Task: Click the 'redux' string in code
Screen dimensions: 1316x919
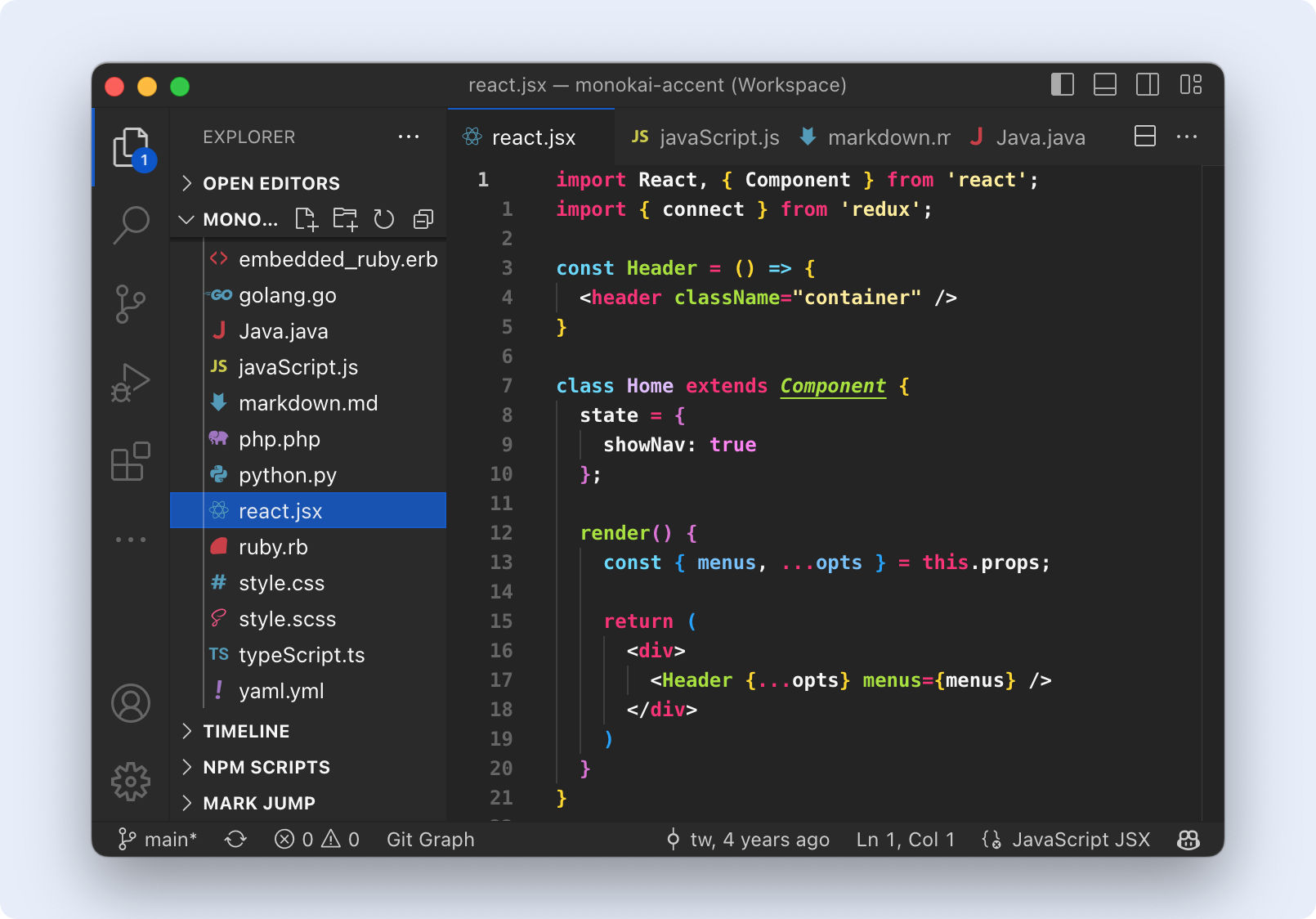Action: [x=881, y=209]
